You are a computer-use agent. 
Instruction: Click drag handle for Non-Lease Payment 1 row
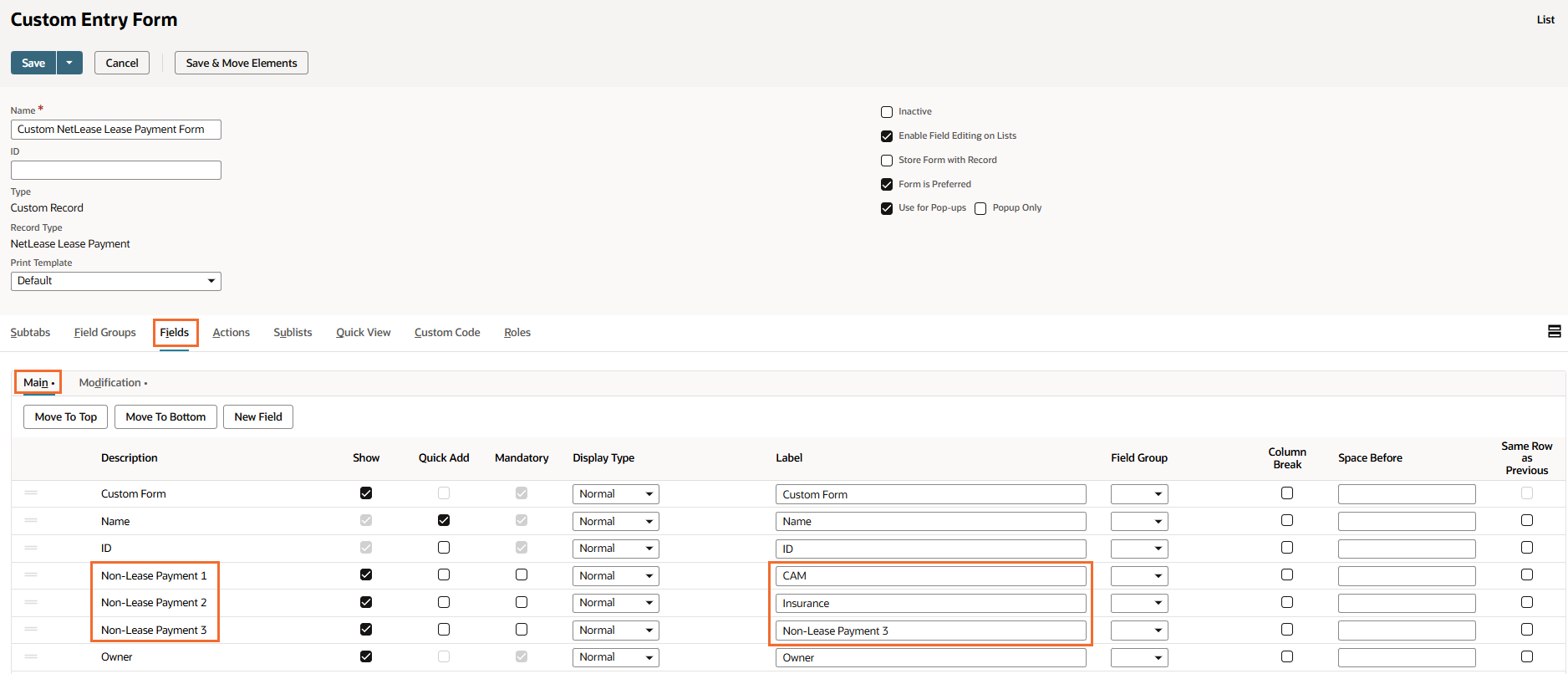tap(31, 575)
